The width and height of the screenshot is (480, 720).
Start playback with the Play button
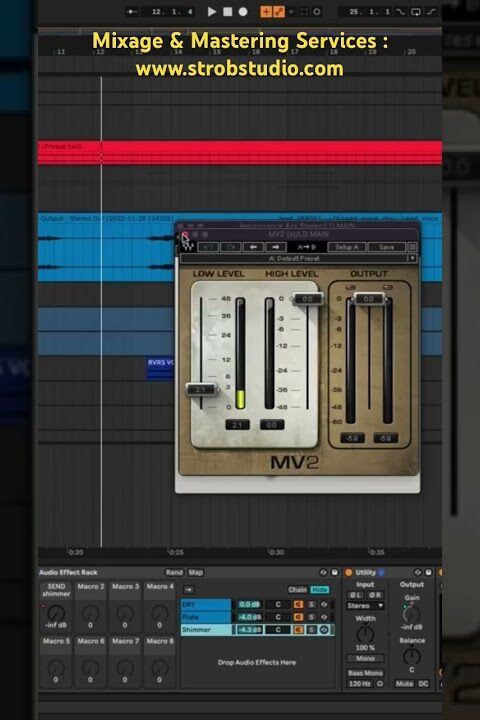pos(211,11)
